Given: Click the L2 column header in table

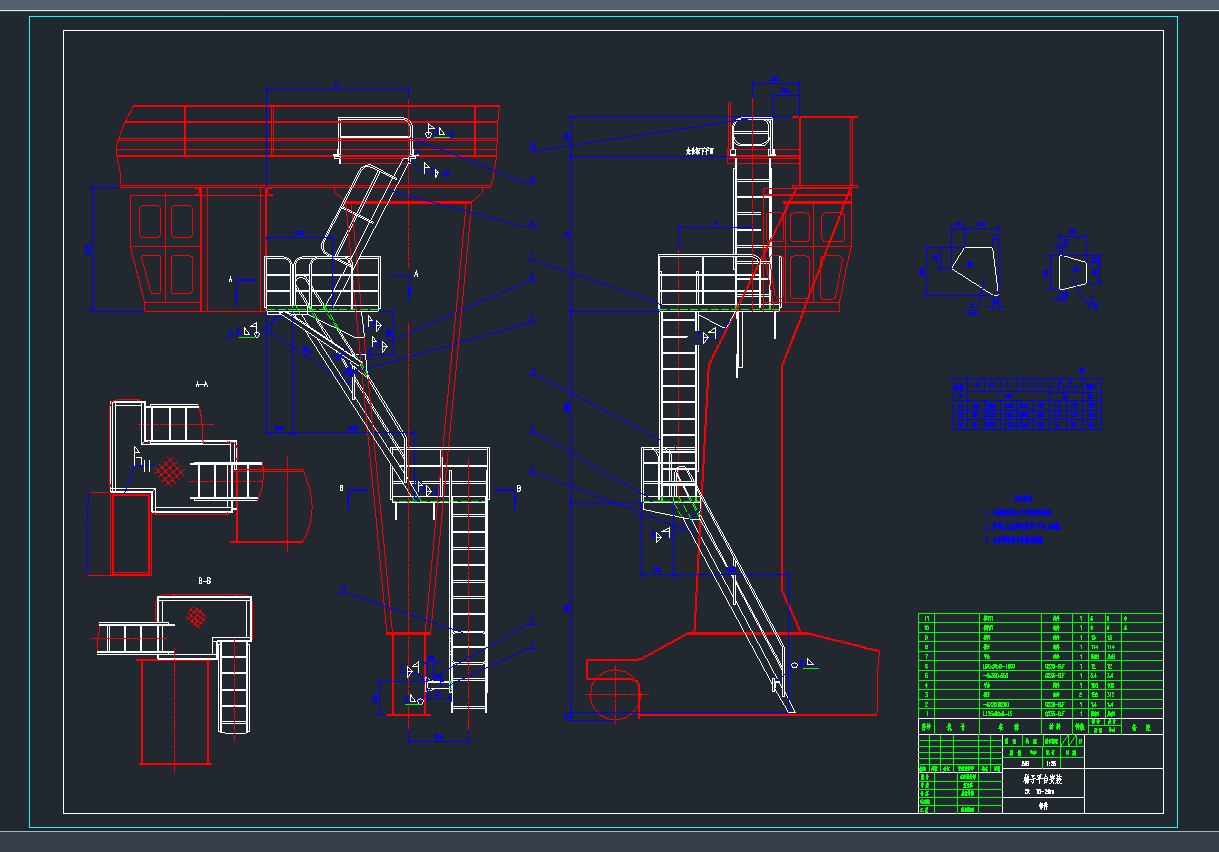Looking at the screenshot, I should tap(1040, 384).
